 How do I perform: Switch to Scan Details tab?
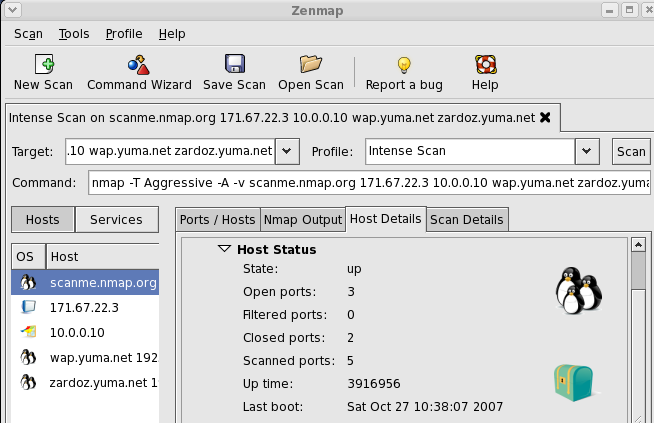[x=467, y=219]
